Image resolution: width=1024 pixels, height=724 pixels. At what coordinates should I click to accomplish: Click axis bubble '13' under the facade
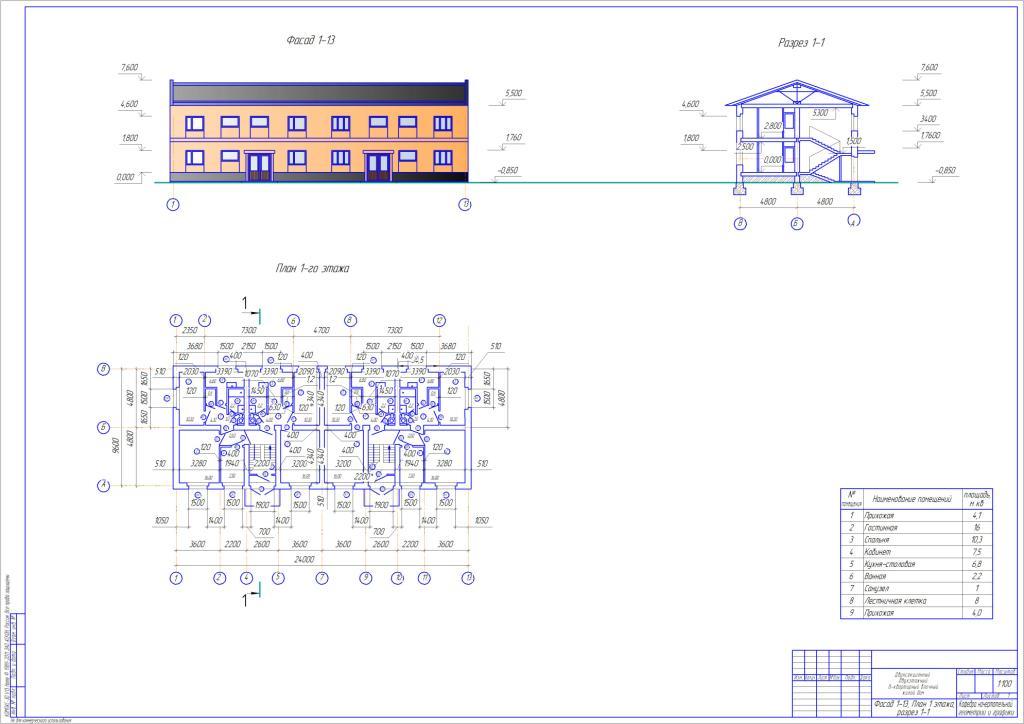pyautogui.click(x=465, y=205)
